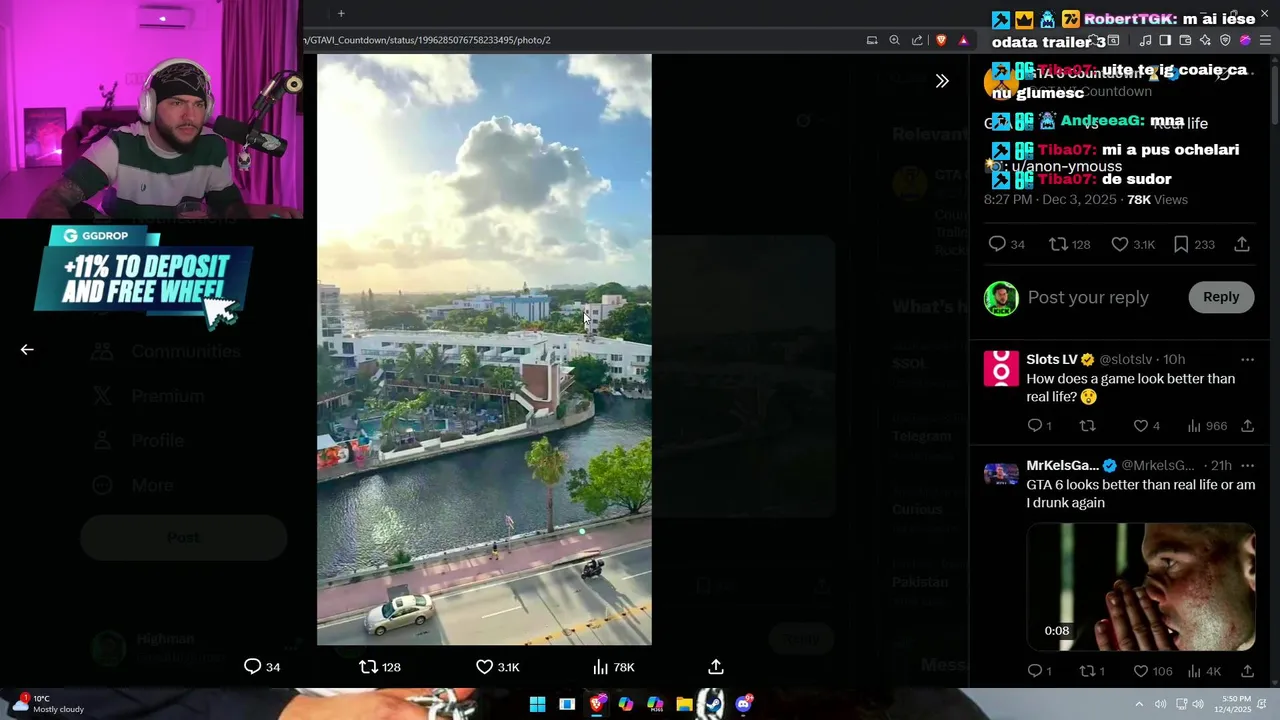Open the browser hamburger menu

click(1265, 40)
